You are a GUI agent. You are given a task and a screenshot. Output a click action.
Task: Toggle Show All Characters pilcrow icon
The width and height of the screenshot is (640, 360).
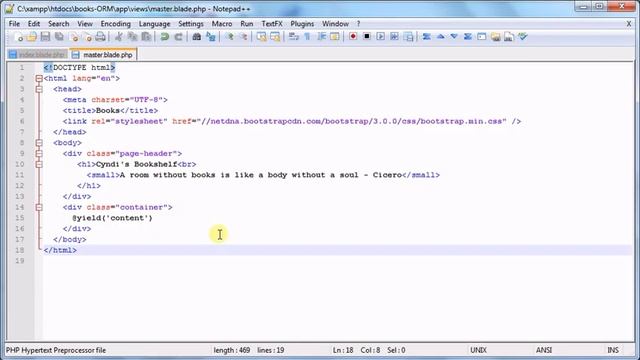click(x=307, y=37)
